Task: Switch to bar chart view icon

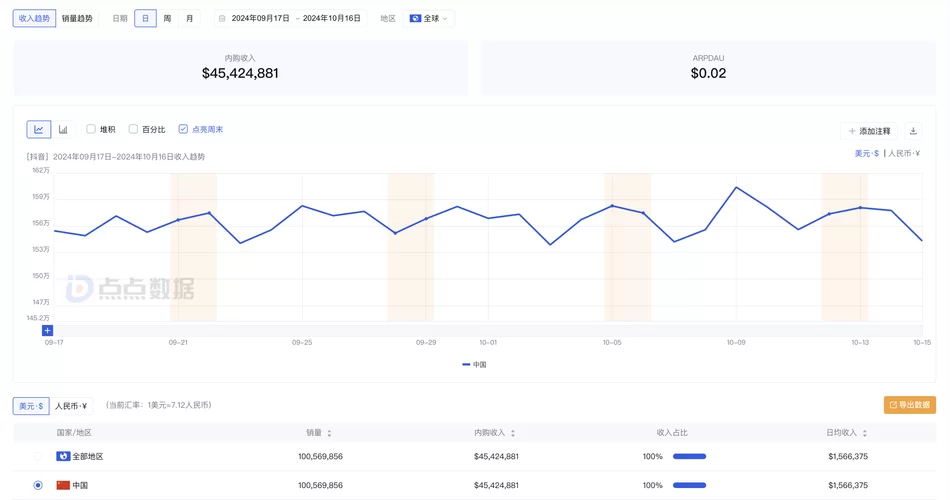Action: click(63, 129)
